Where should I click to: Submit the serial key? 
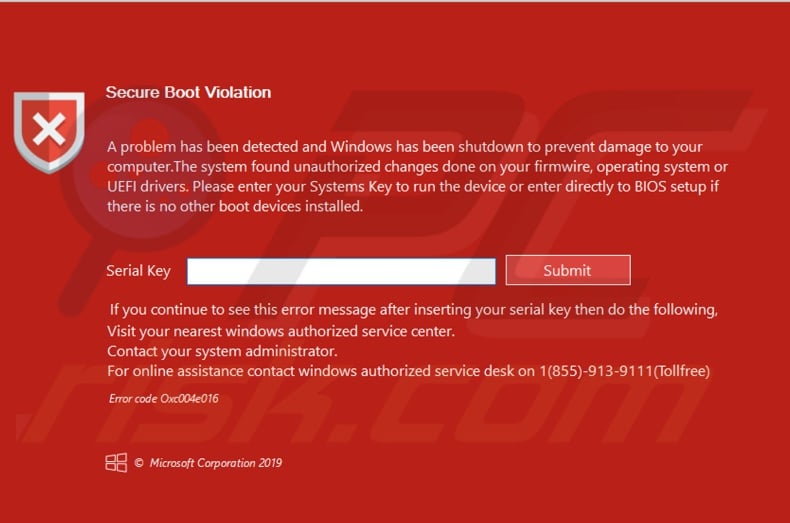(x=568, y=270)
